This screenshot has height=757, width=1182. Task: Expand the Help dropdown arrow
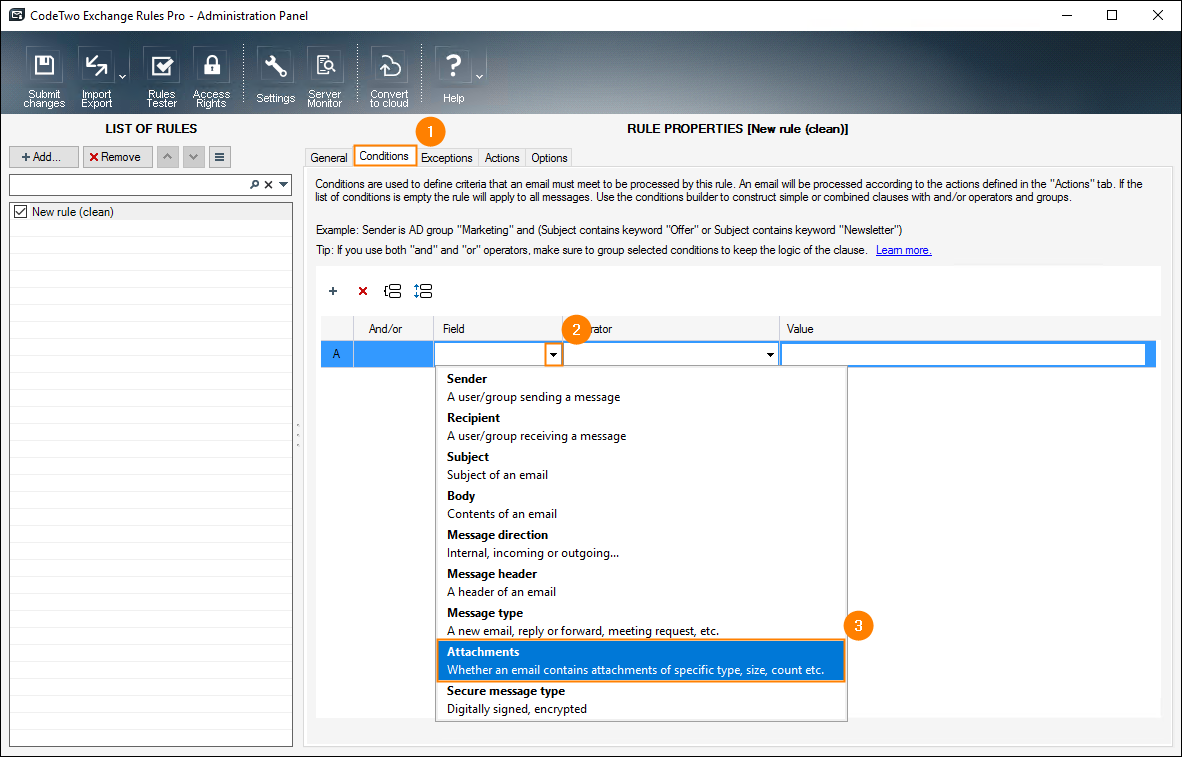click(x=479, y=77)
